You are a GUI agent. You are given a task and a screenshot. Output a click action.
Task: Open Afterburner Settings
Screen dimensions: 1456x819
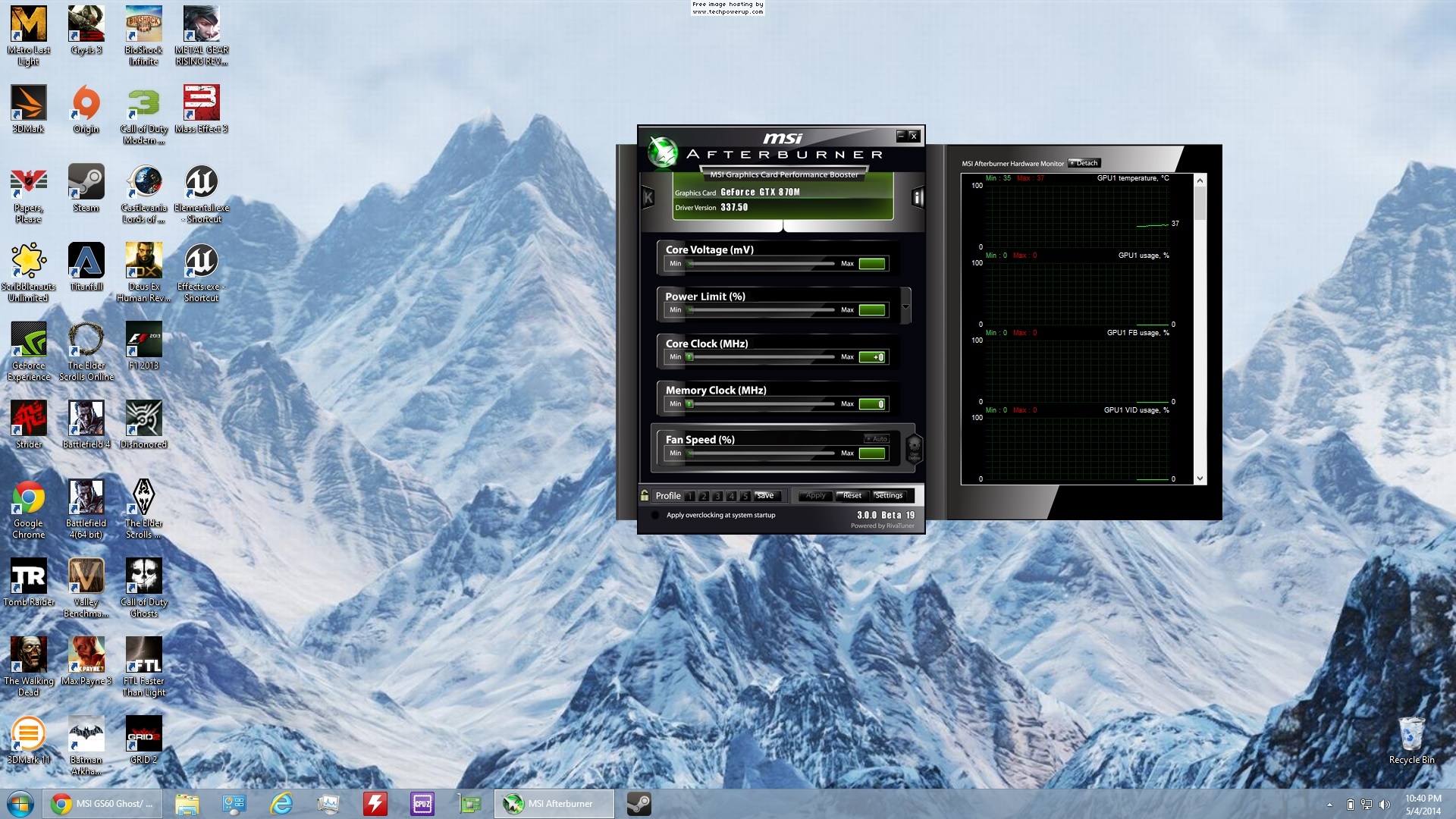click(x=889, y=496)
